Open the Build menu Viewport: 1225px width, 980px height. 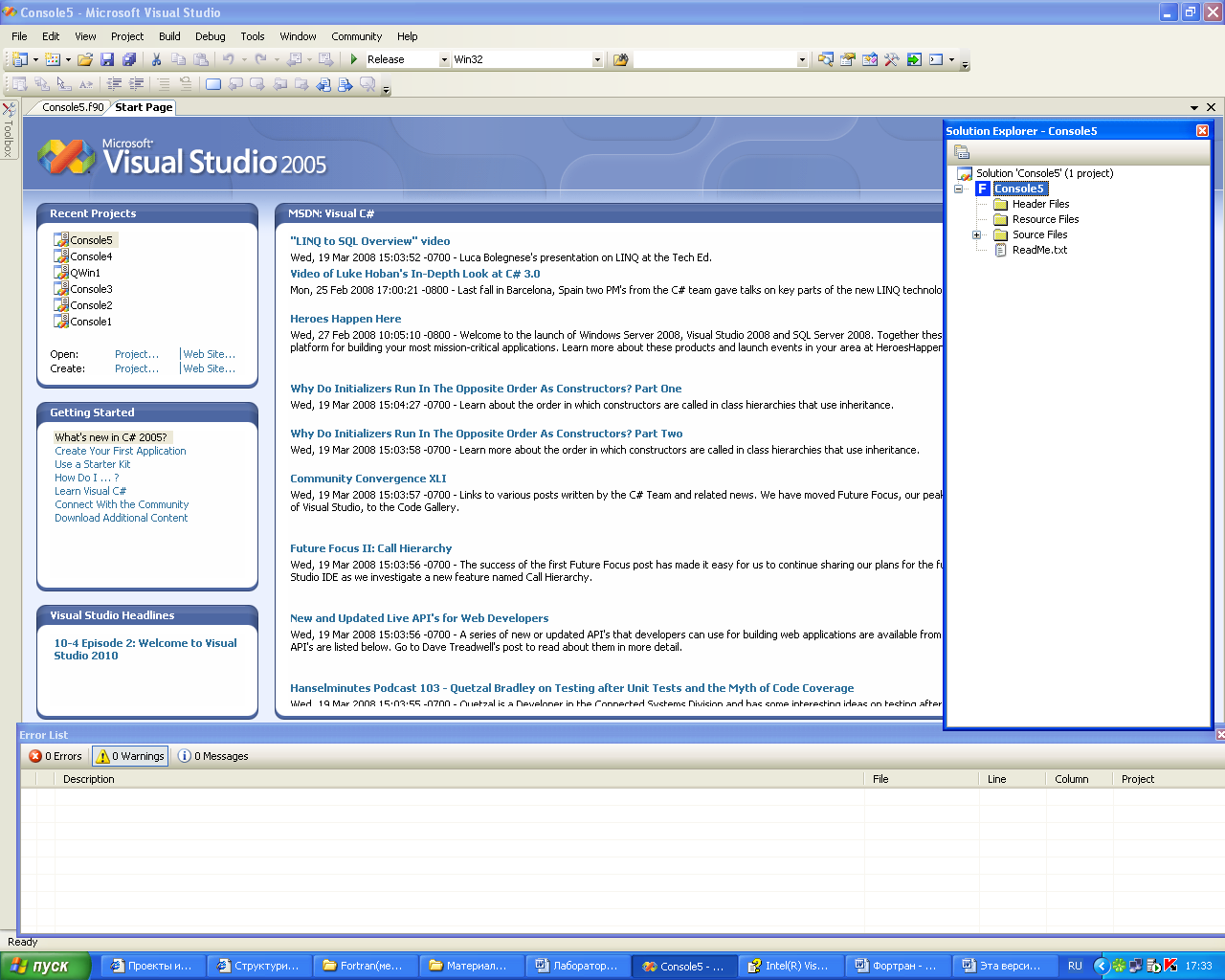[169, 36]
